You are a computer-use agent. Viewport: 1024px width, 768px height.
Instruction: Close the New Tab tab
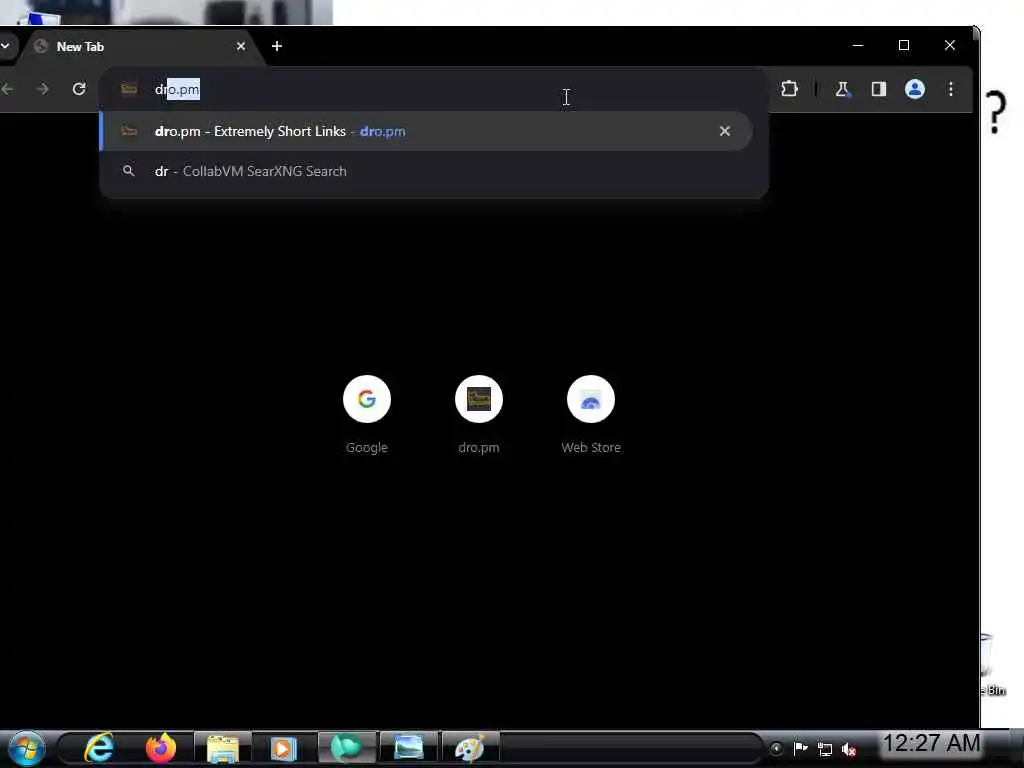[x=241, y=46]
